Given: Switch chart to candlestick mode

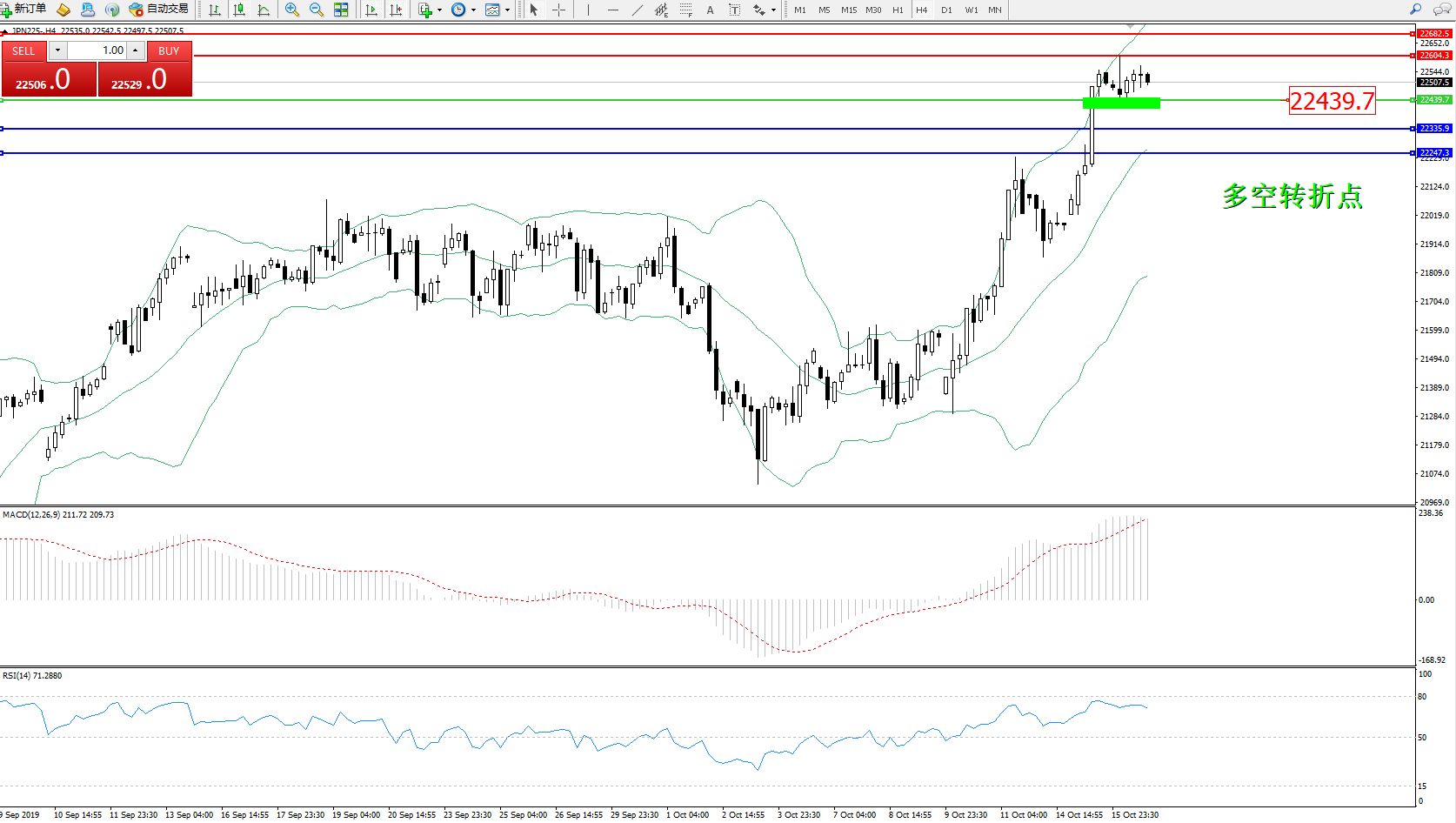Looking at the screenshot, I should pos(239,10).
